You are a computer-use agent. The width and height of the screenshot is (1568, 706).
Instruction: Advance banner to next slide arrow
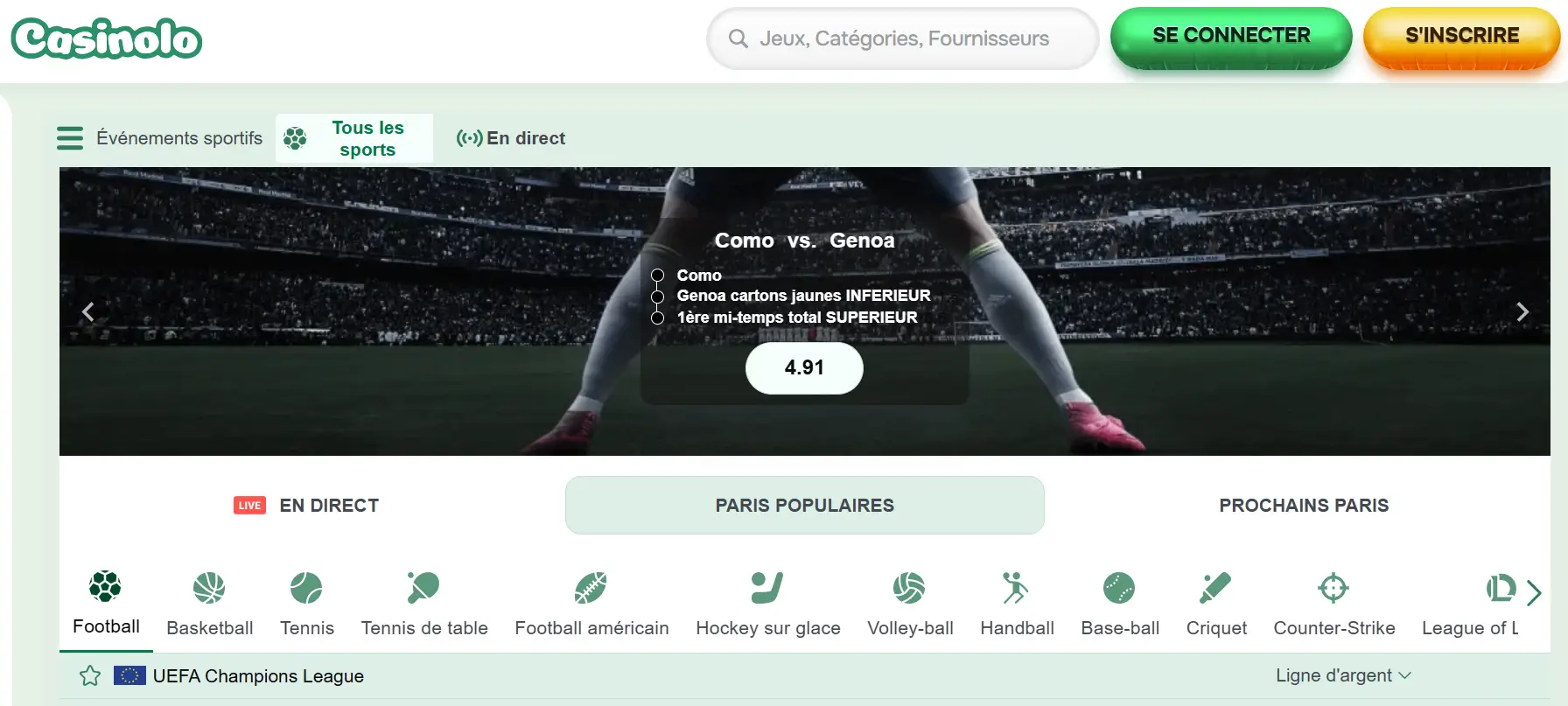tap(1522, 311)
